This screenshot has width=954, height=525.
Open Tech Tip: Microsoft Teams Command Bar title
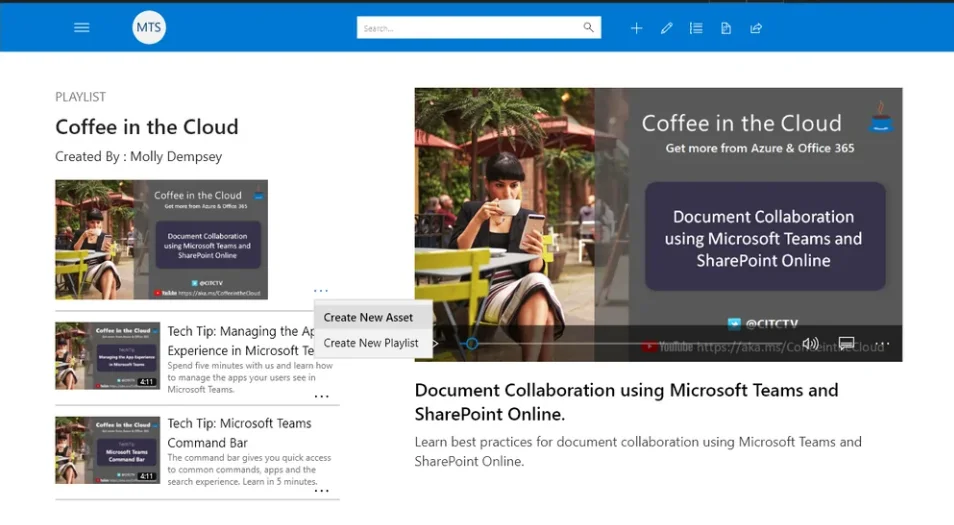(239, 433)
